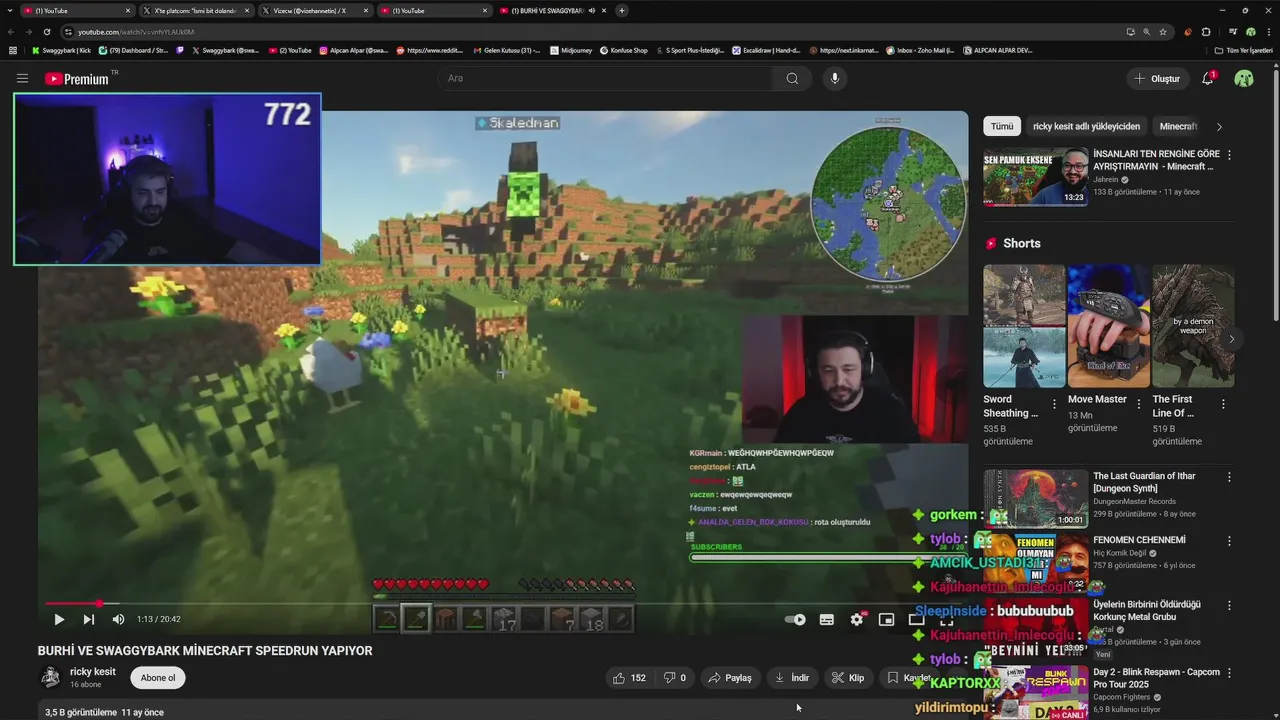The width and height of the screenshot is (1280, 720).
Task: Open the Konfuse Shop bookmark
Action: 624,50
